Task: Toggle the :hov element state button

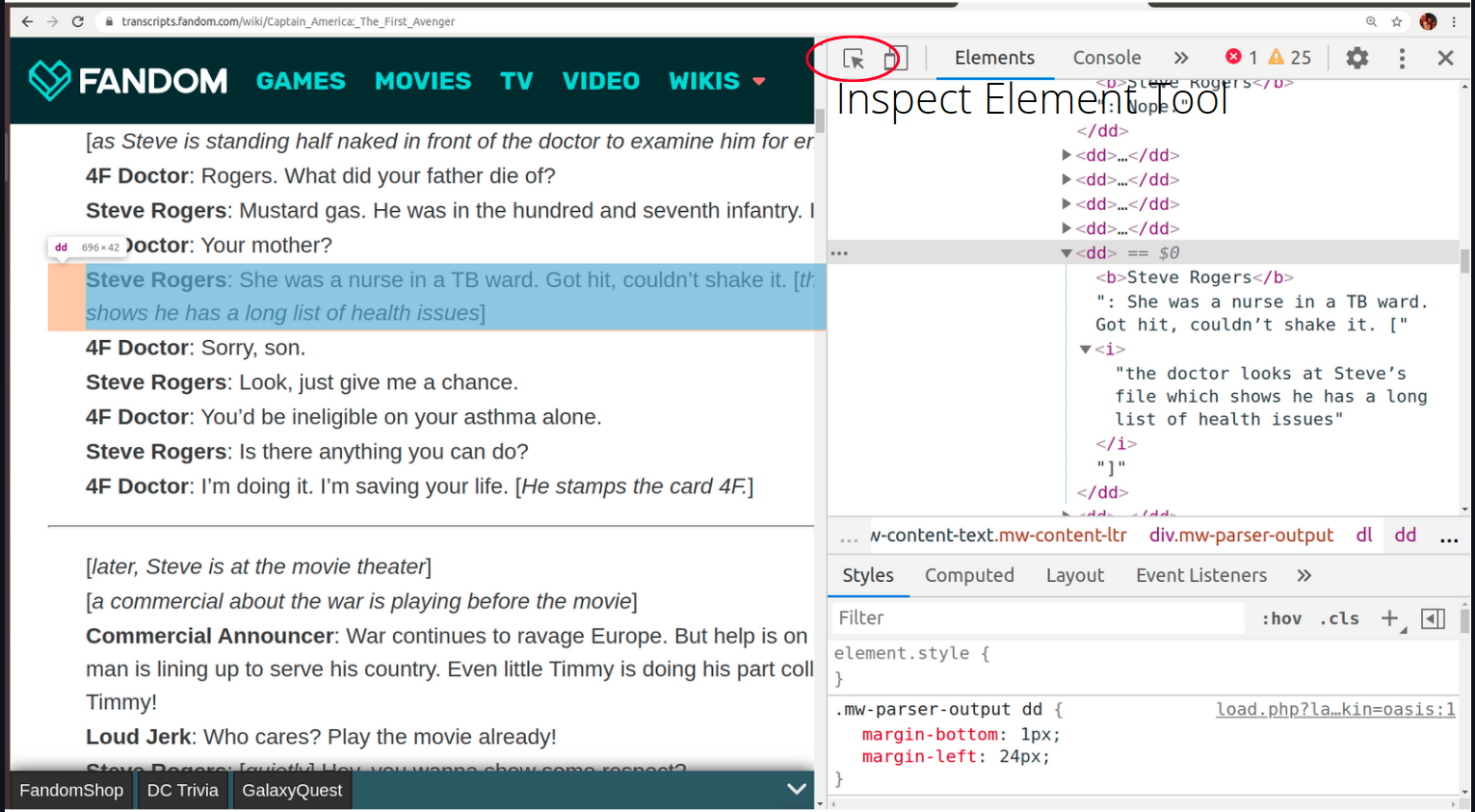Action: click(x=1281, y=618)
